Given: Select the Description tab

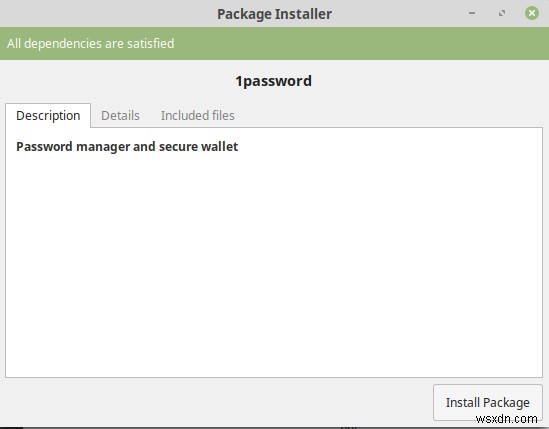Looking at the screenshot, I should pos(48,116).
